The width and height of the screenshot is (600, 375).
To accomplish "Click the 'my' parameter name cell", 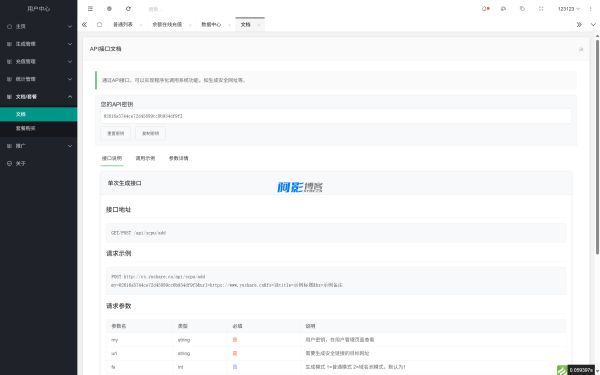I will click(139, 340).
